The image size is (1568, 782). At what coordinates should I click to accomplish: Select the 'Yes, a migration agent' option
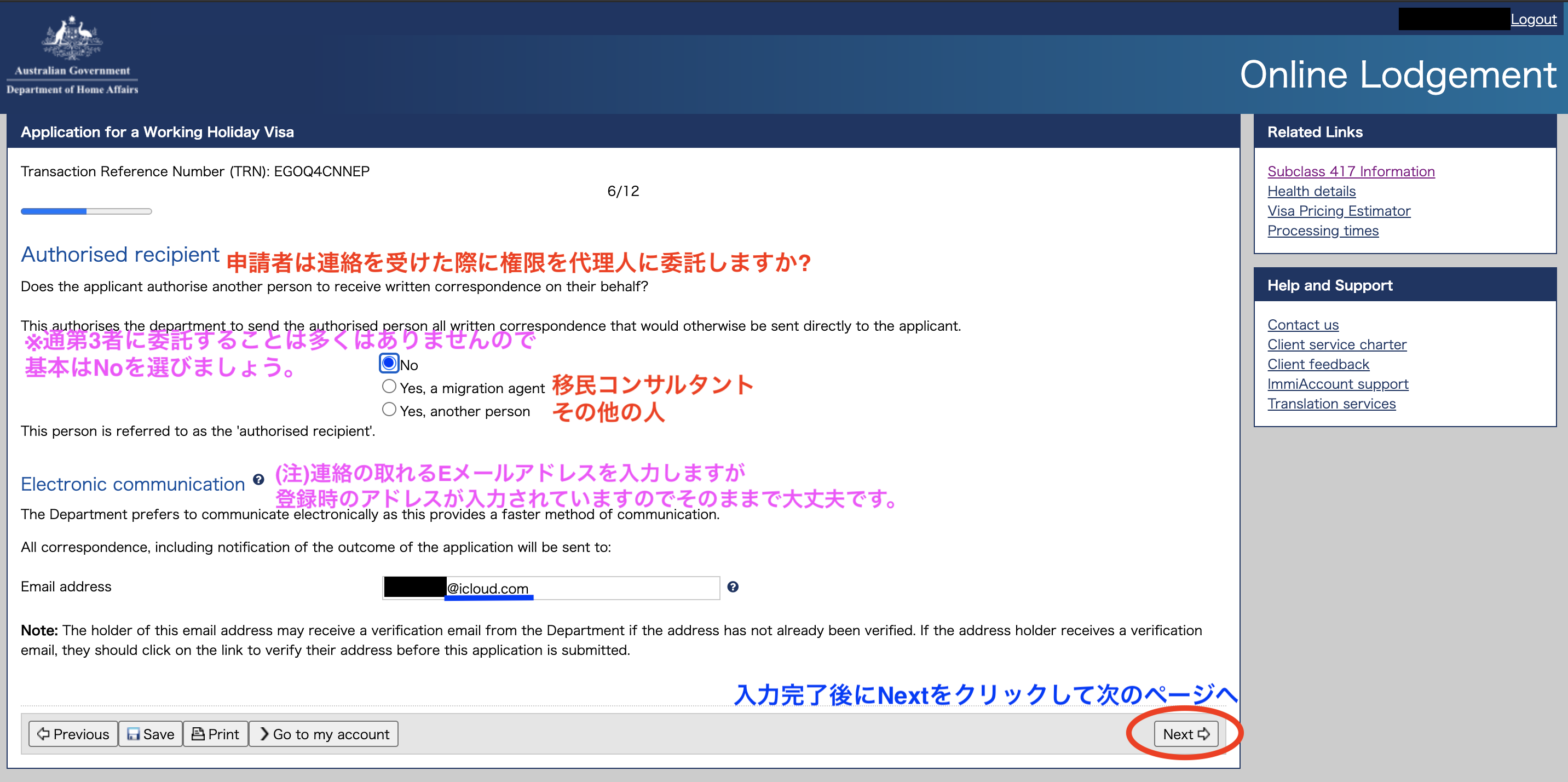389,387
